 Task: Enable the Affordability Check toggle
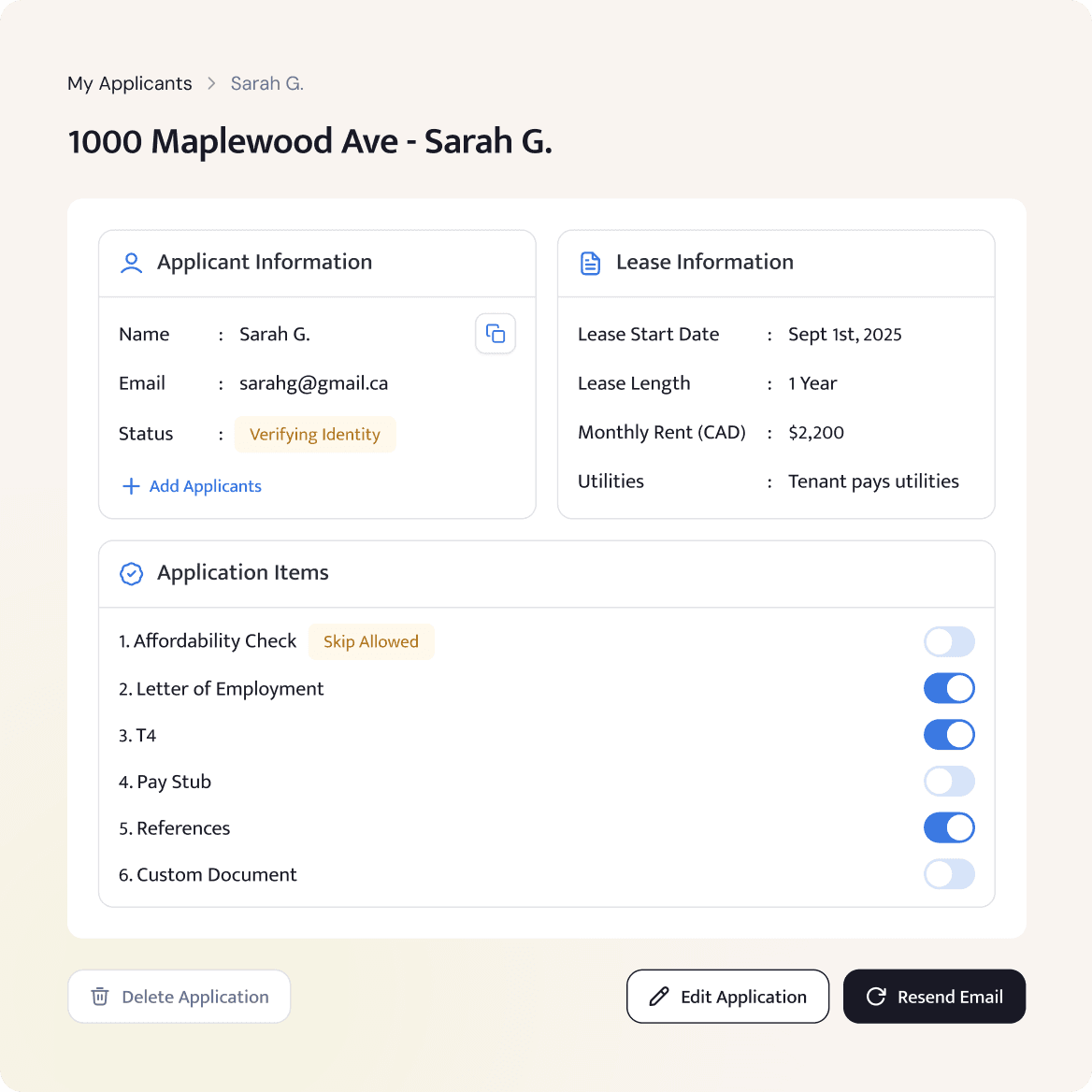(x=949, y=642)
